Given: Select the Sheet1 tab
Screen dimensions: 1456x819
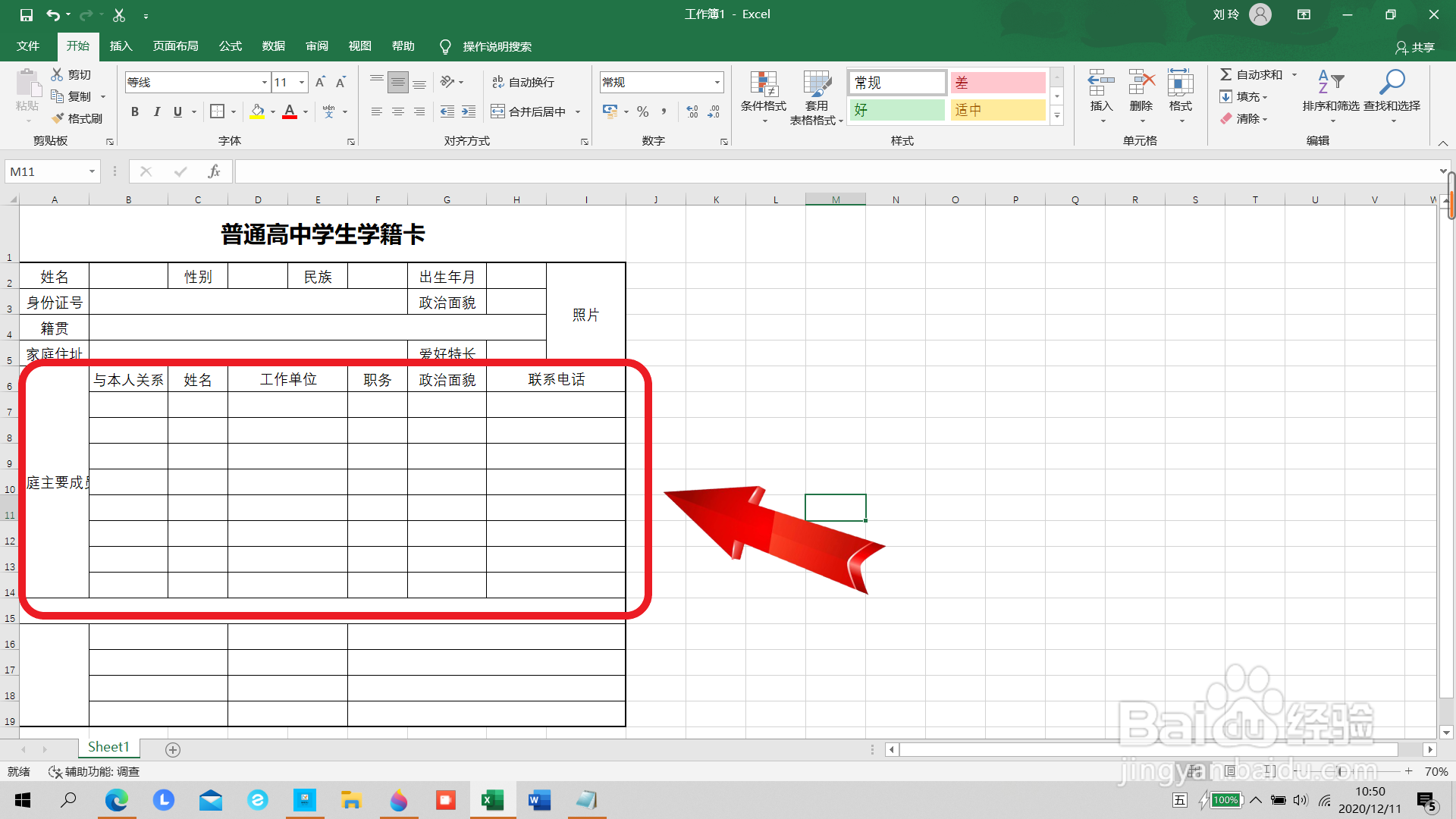Looking at the screenshot, I should (x=108, y=747).
